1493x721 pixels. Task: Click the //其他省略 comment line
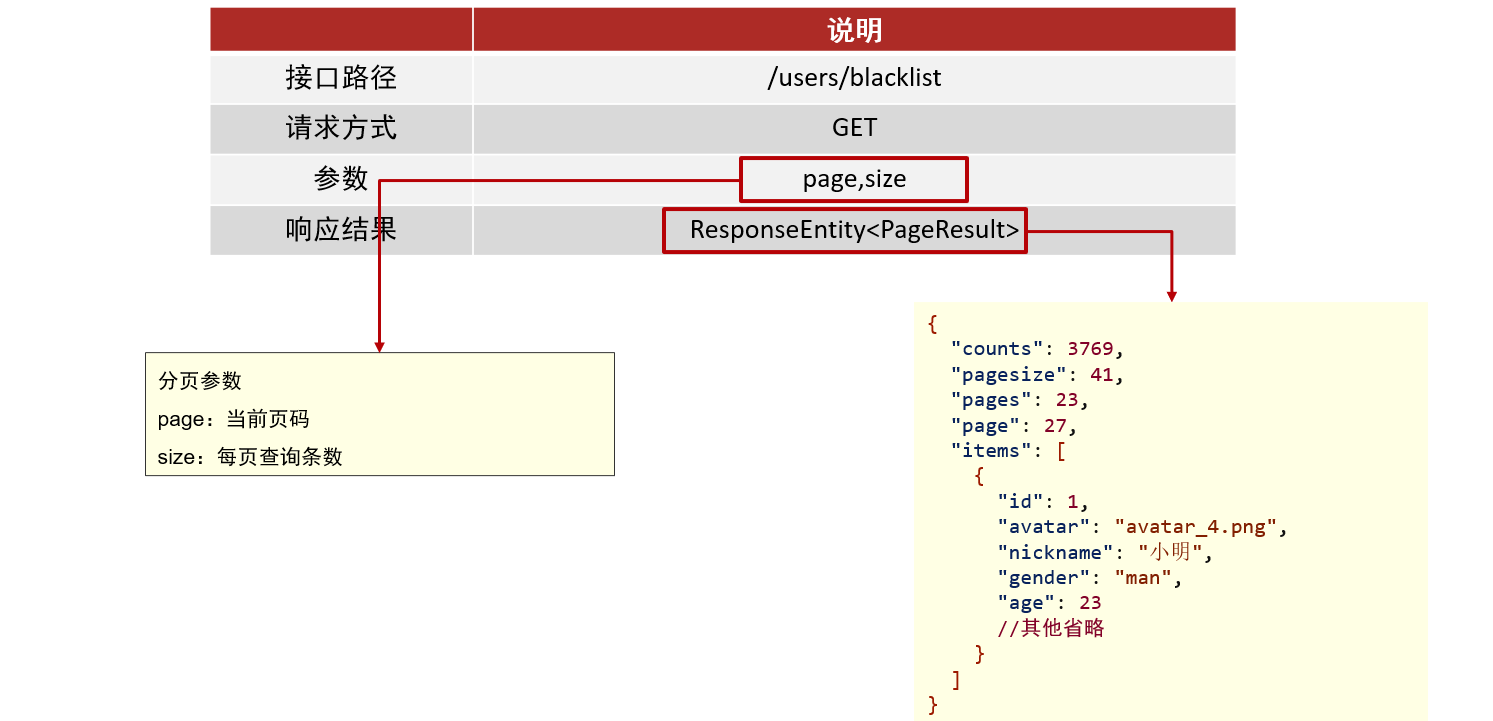pos(1051,629)
